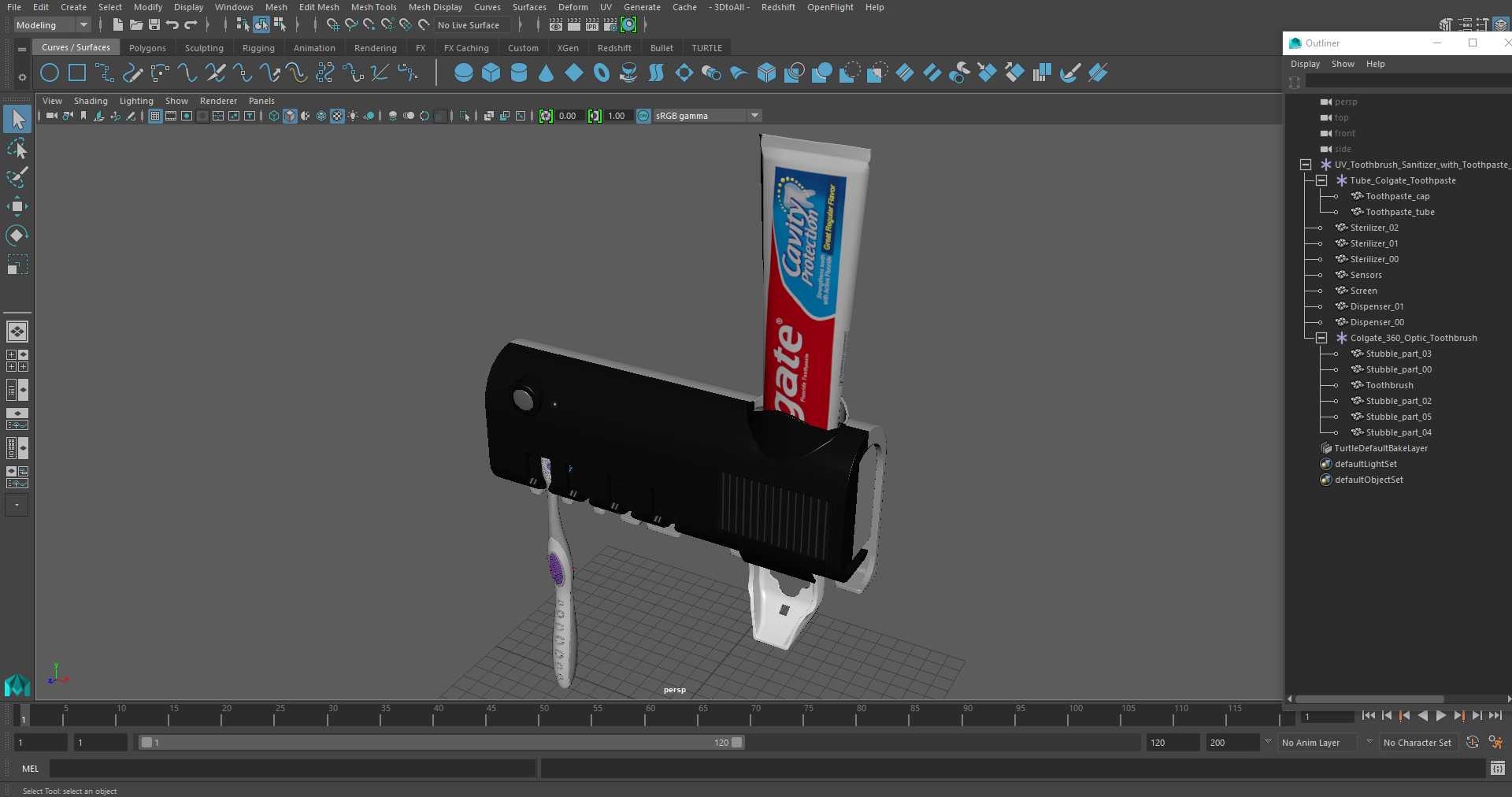Toggle smooth shade all in viewport toolbar
Viewport: 1512px width, 797px height.
click(x=290, y=116)
